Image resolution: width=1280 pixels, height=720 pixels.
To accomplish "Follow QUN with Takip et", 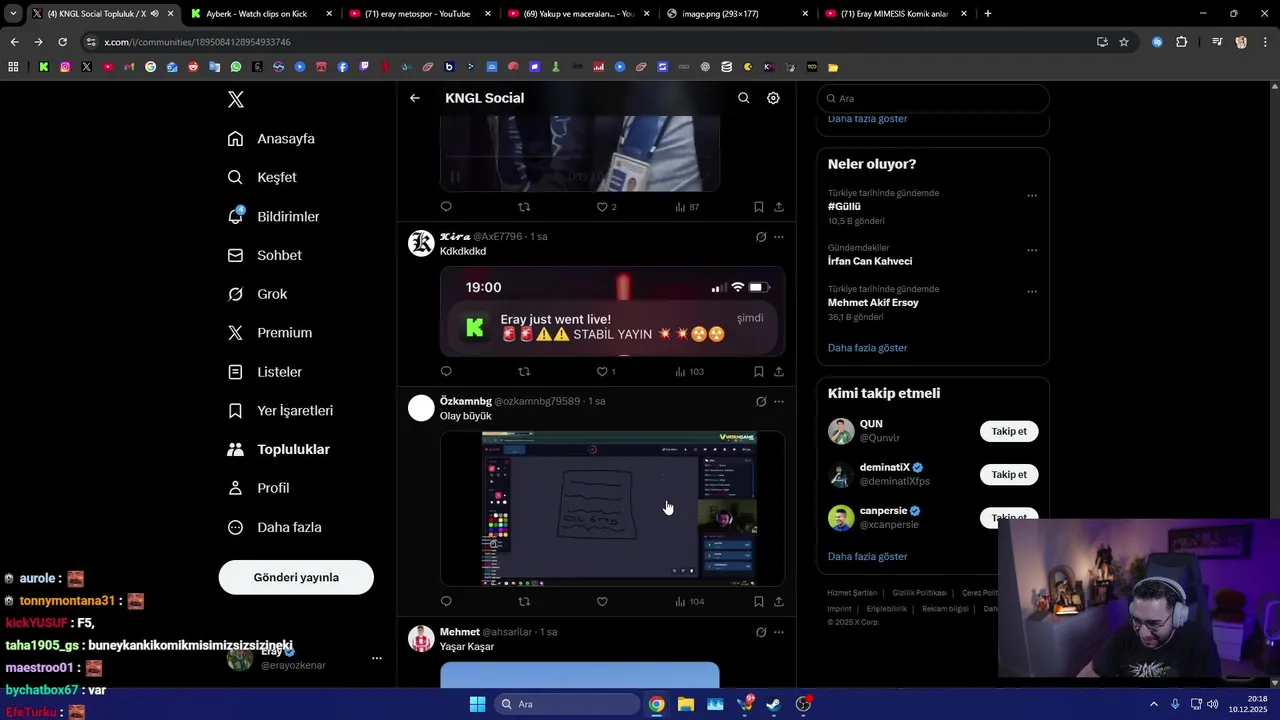I will (x=1009, y=431).
